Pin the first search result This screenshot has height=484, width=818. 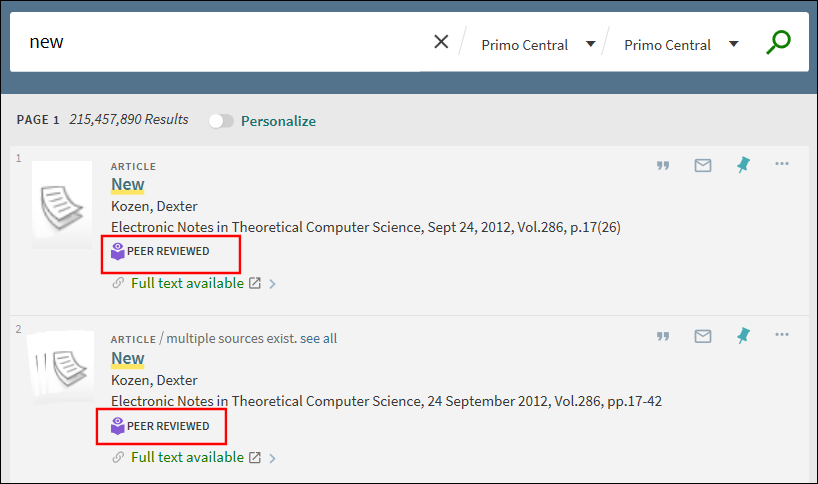tap(742, 166)
